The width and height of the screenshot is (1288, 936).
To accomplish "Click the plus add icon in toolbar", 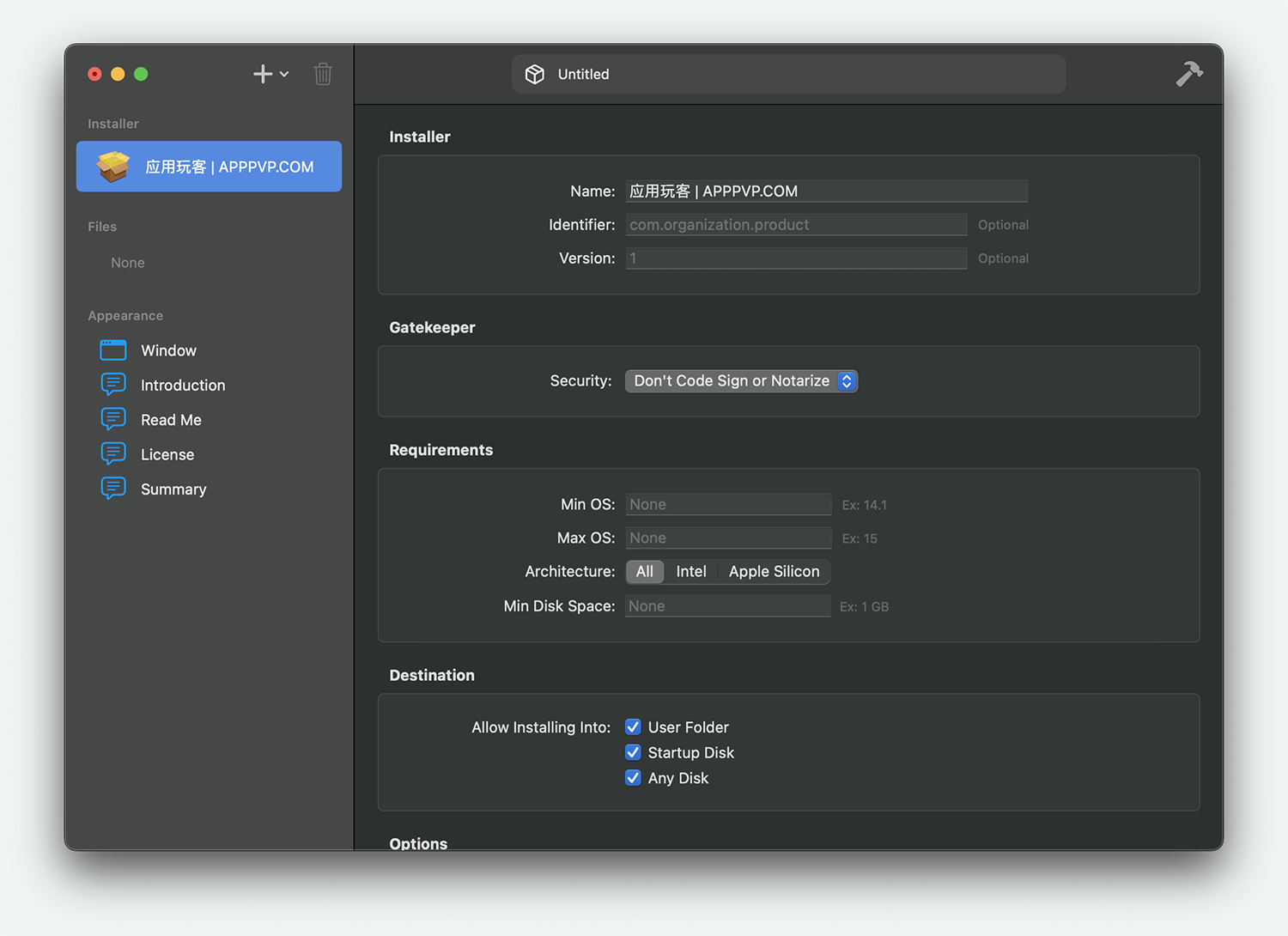I will coord(263,74).
